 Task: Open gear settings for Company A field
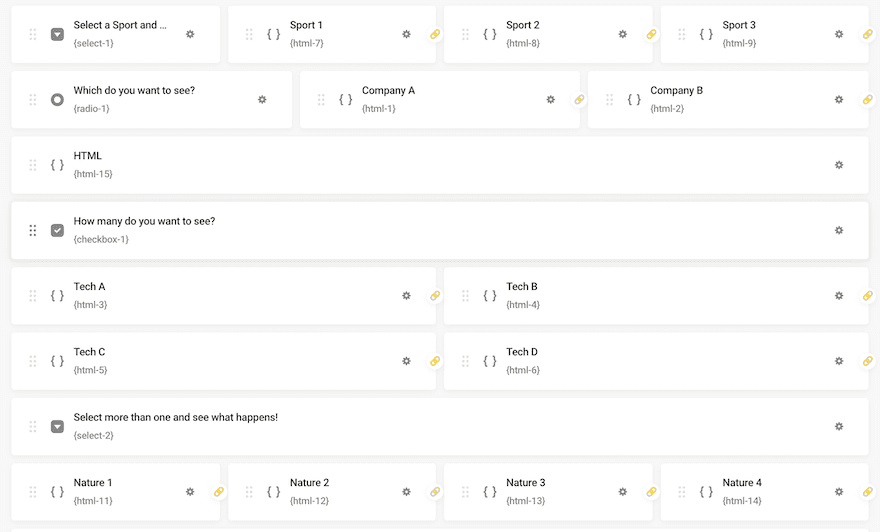(x=550, y=100)
